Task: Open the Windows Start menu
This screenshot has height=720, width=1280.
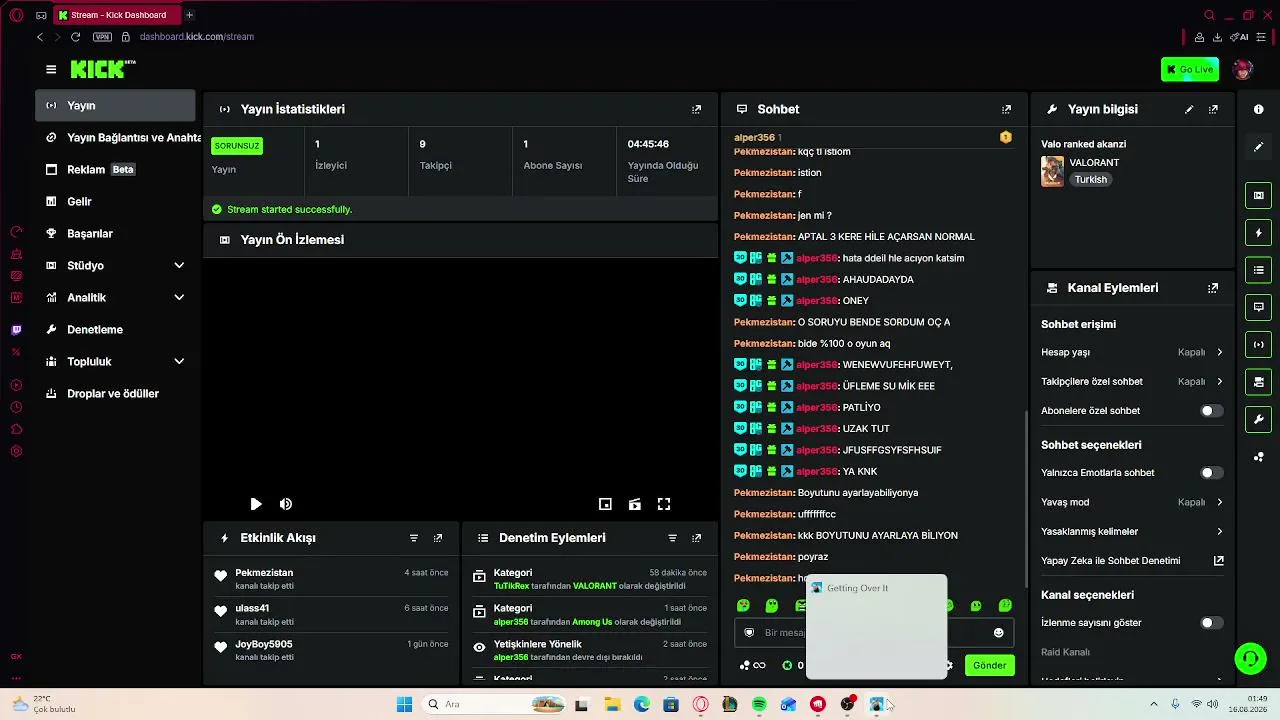Action: click(404, 705)
